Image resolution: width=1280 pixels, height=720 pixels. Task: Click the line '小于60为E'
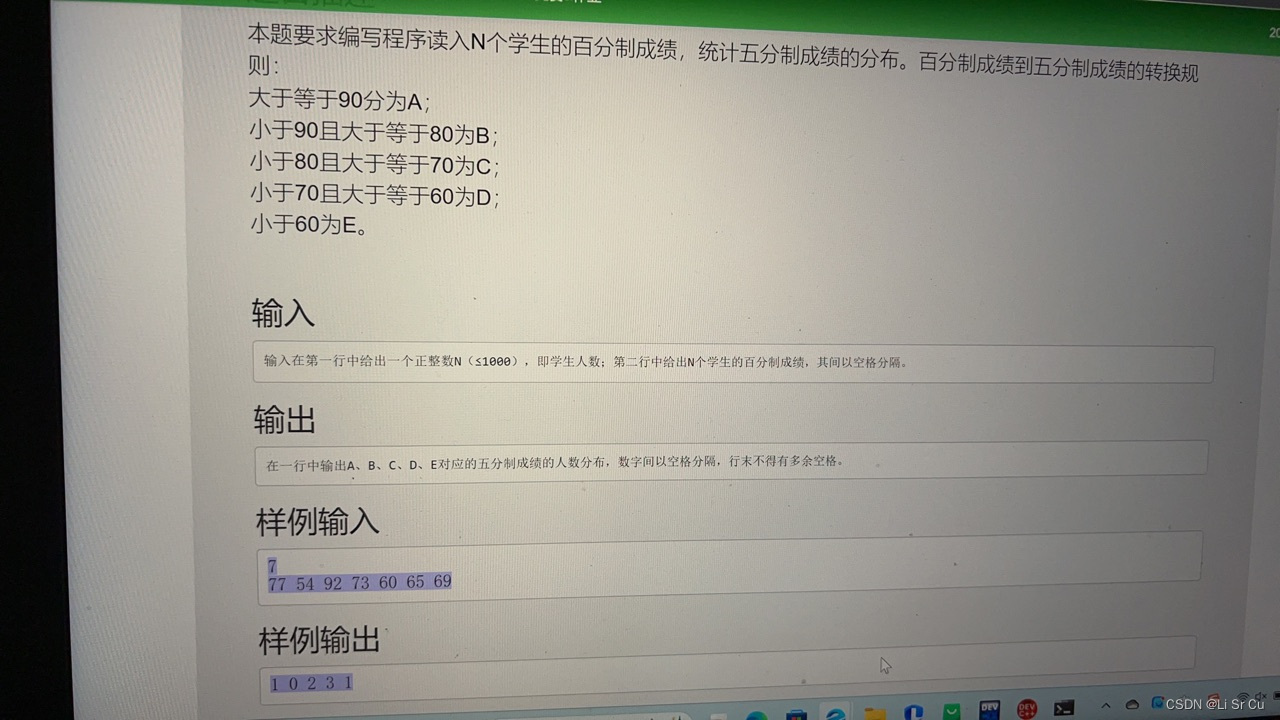point(309,225)
